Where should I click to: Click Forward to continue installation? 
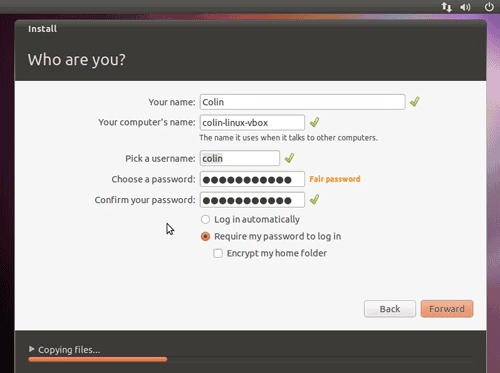pyautogui.click(x=447, y=309)
